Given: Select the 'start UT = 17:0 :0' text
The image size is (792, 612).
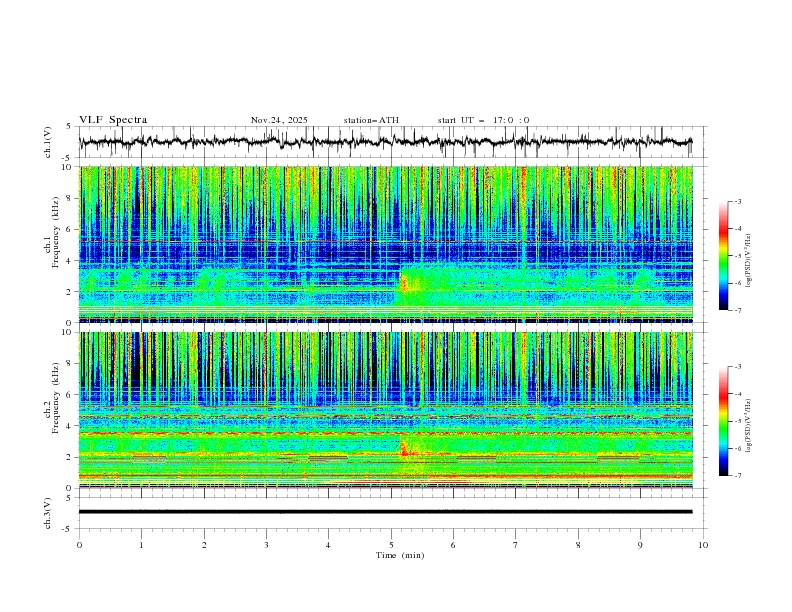Looking at the screenshot, I should [483, 120].
